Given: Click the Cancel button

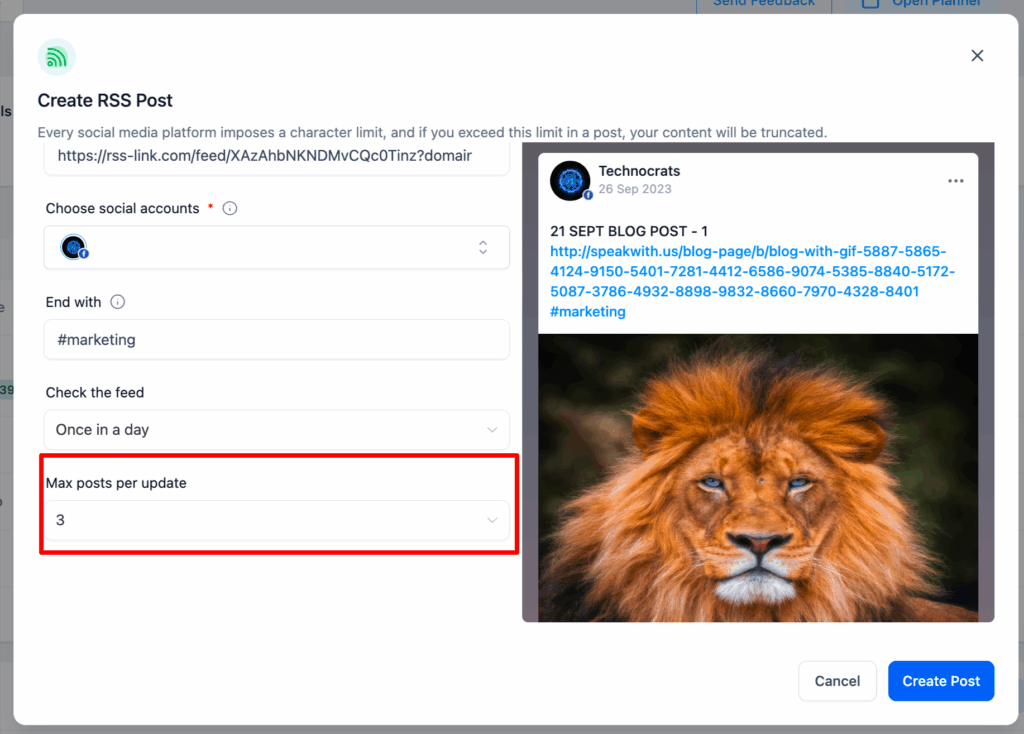Looking at the screenshot, I should 837,681.
